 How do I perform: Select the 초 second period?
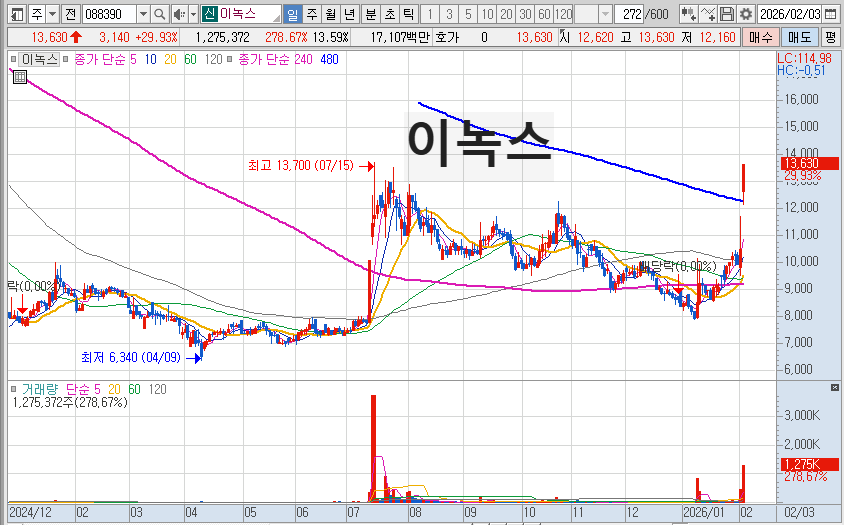(x=390, y=14)
